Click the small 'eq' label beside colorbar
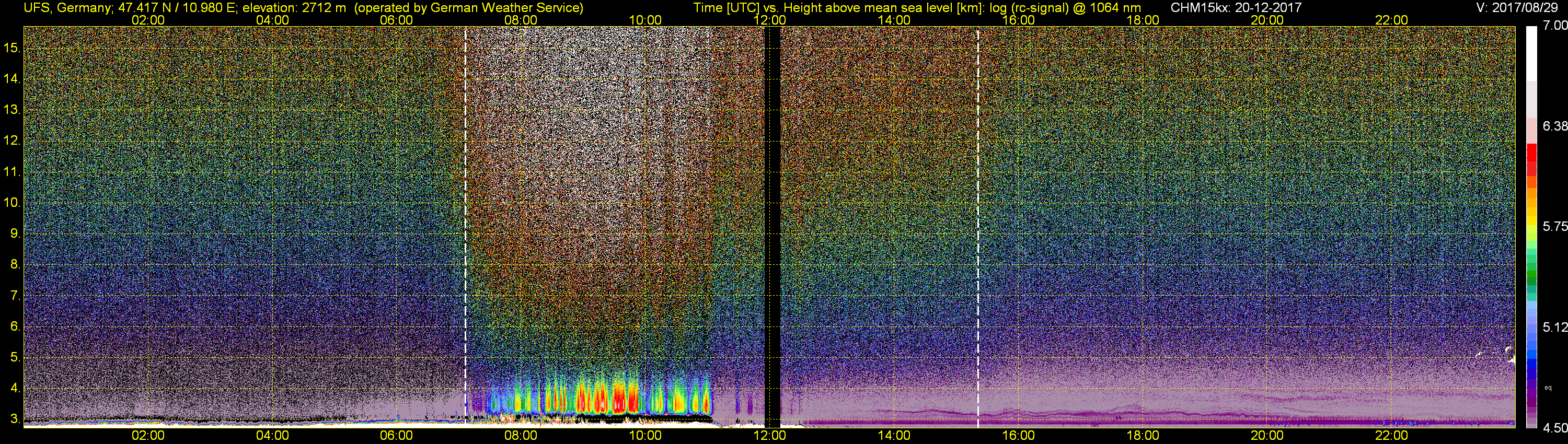The width and height of the screenshot is (1568, 444). tap(1549, 388)
